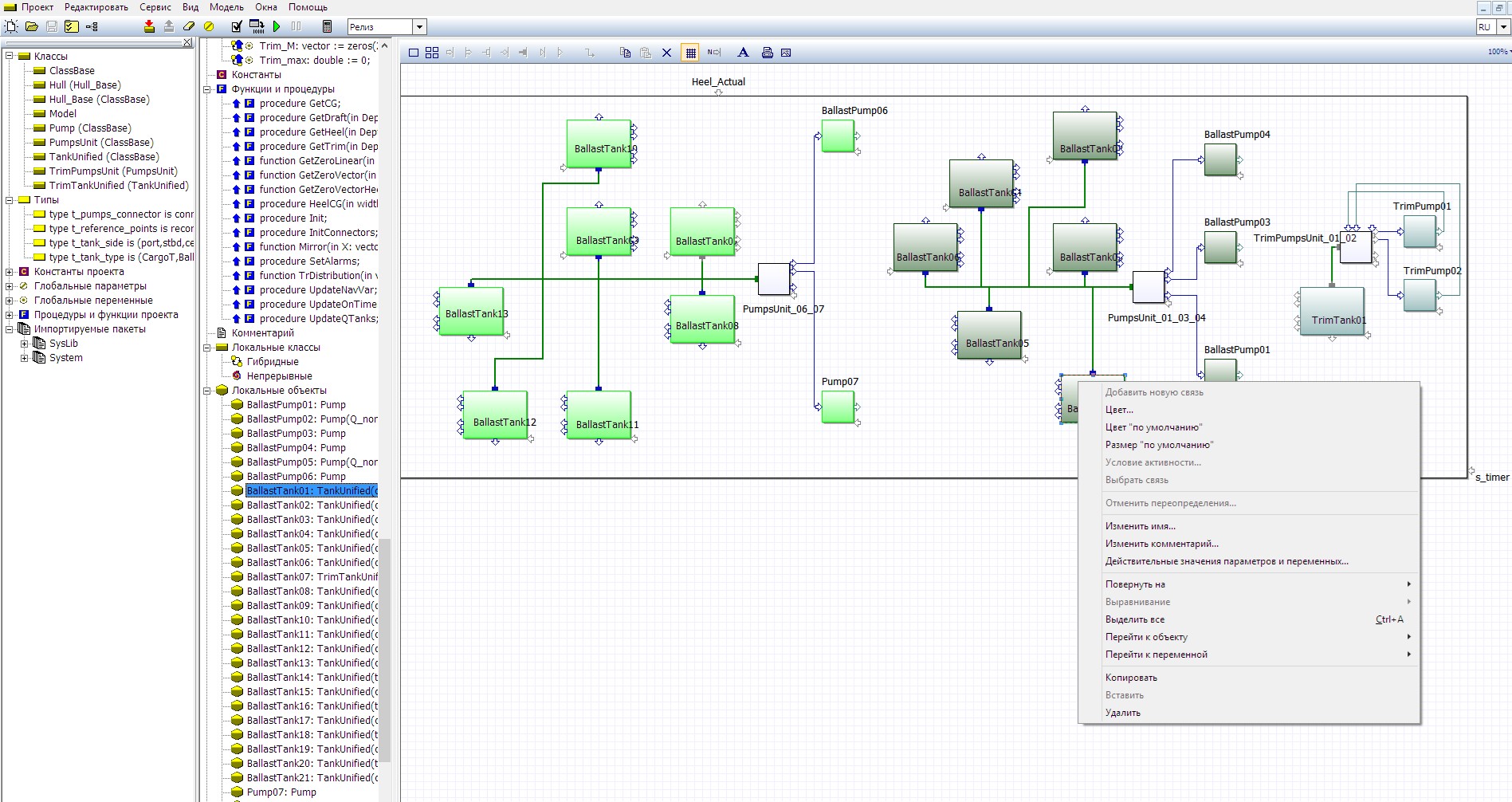The height and width of the screenshot is (802, 1512).
Task: Collapse the Локальные объекты node
Action: point(207,391)
